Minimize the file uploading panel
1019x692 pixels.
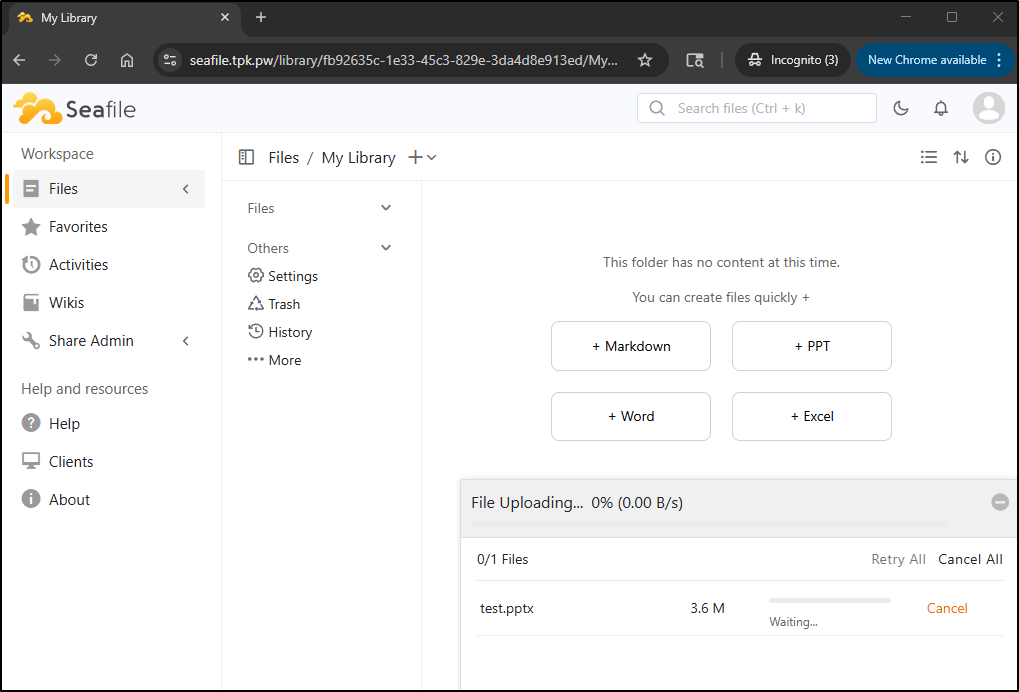[999, 502]
